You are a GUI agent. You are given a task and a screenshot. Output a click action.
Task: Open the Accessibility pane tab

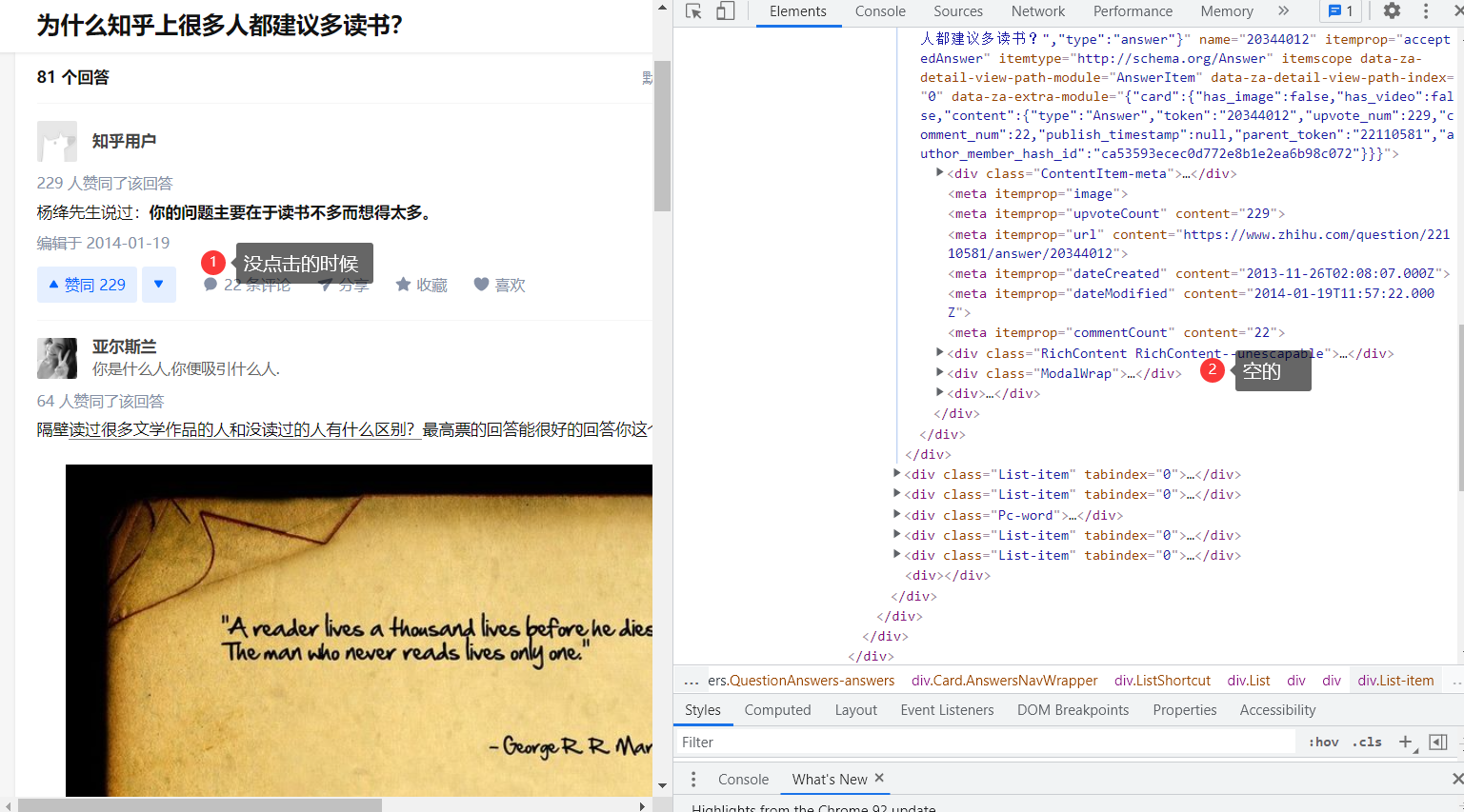1277,710
